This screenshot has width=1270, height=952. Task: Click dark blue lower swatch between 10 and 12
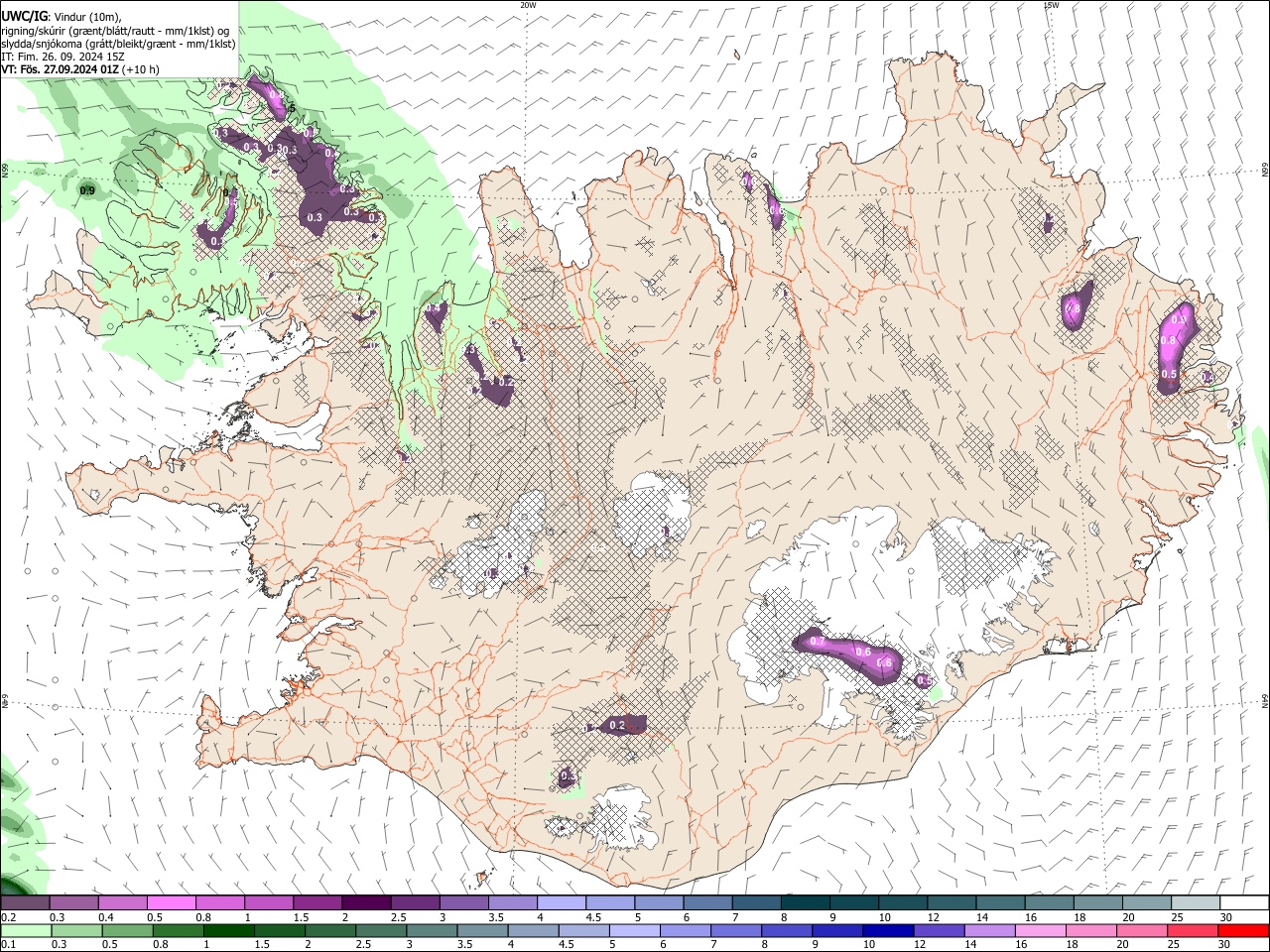point(887,930)
